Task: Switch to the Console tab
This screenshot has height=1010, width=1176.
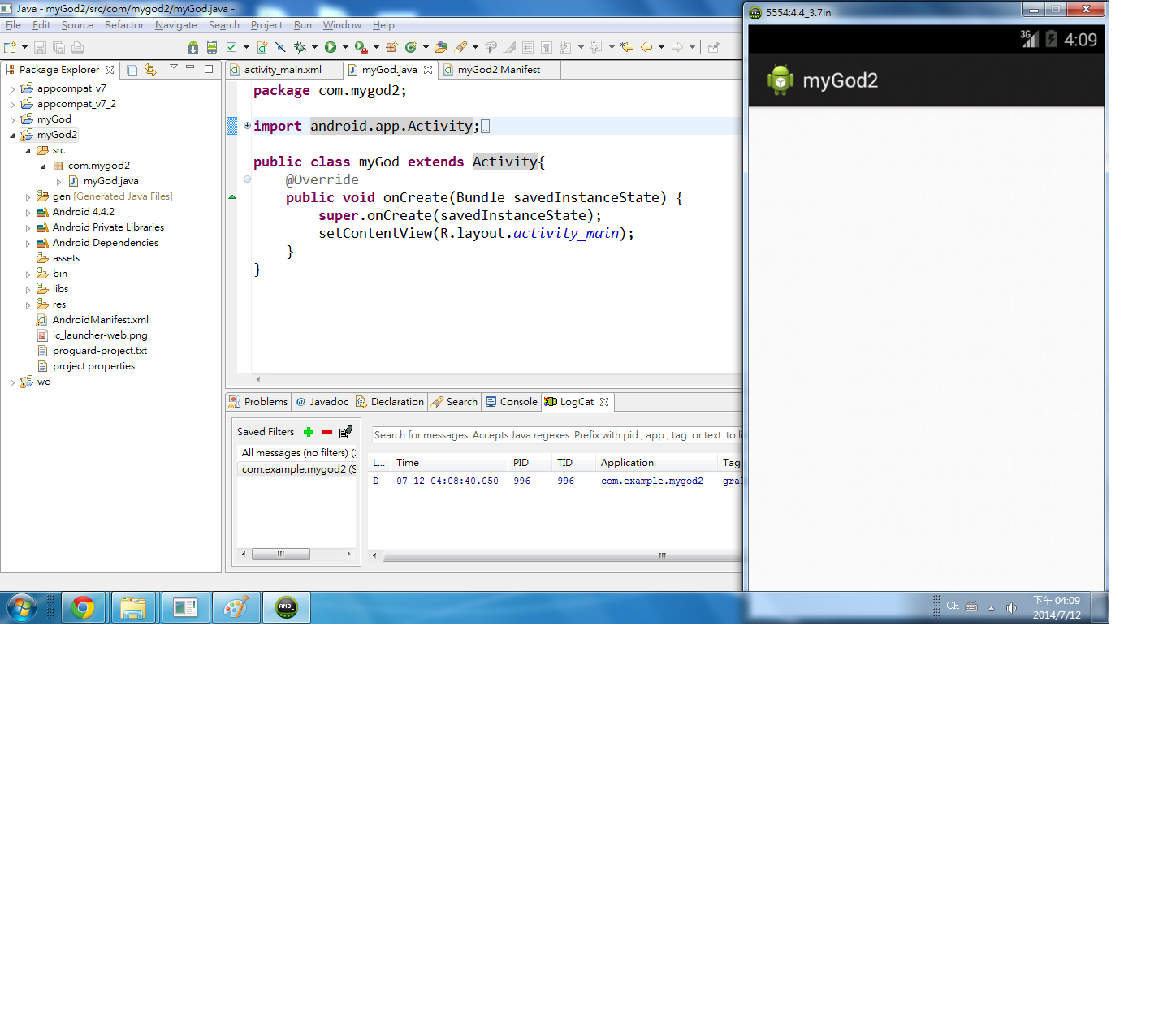Action: (512, 402)
